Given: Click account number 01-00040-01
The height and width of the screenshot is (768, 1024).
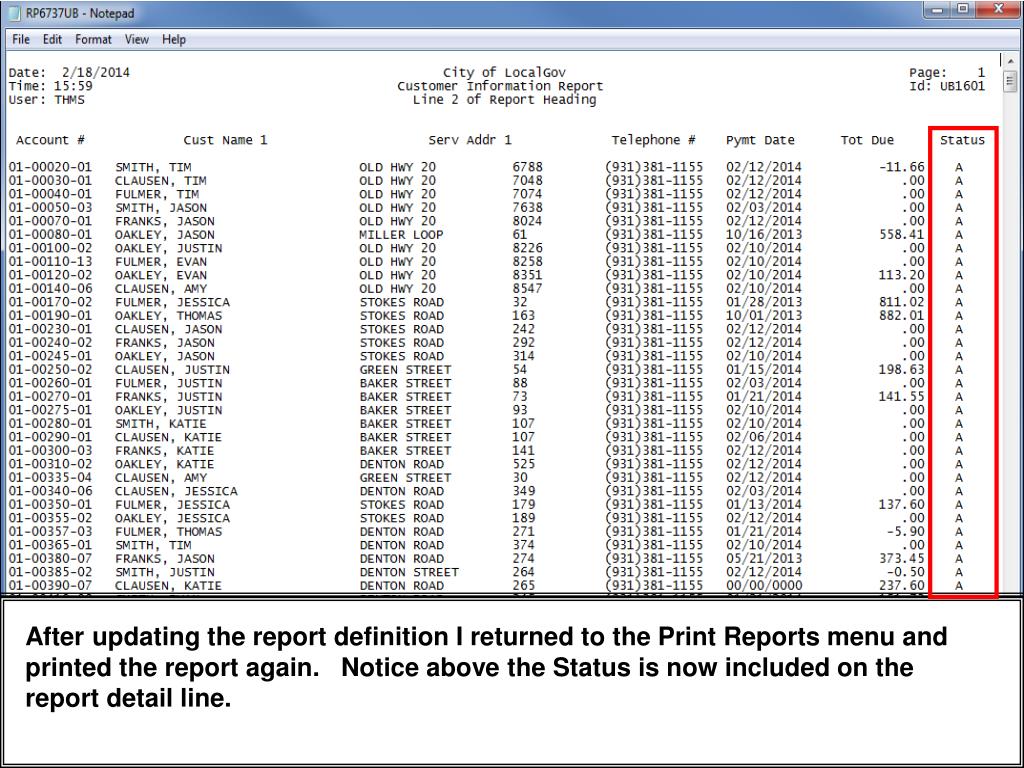Looking at the screenshot, I should (50, 194).
